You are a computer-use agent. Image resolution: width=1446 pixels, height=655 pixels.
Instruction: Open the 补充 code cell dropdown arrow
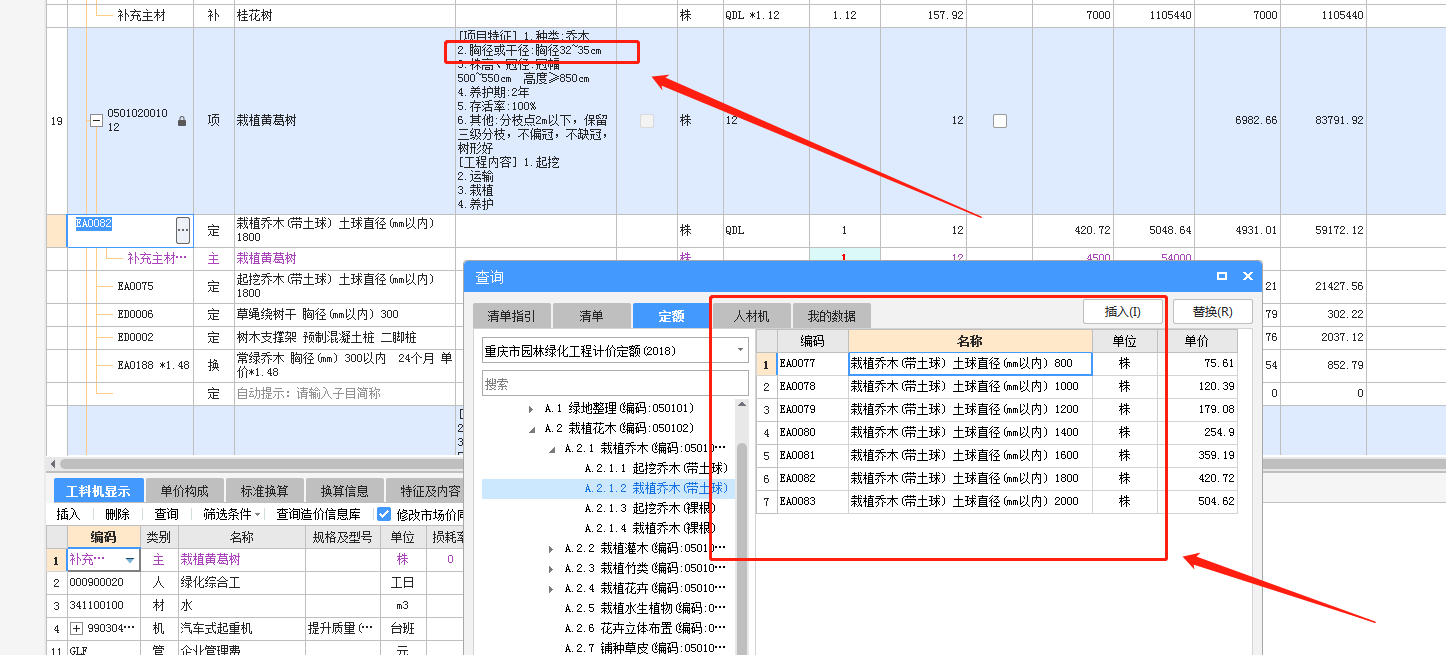point(129,560)
